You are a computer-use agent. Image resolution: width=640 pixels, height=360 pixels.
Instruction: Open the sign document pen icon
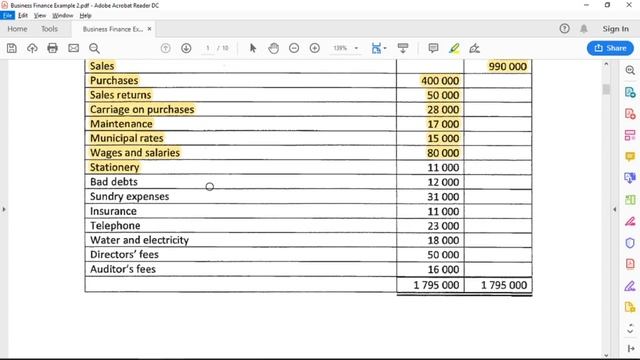tap(474, 48)
